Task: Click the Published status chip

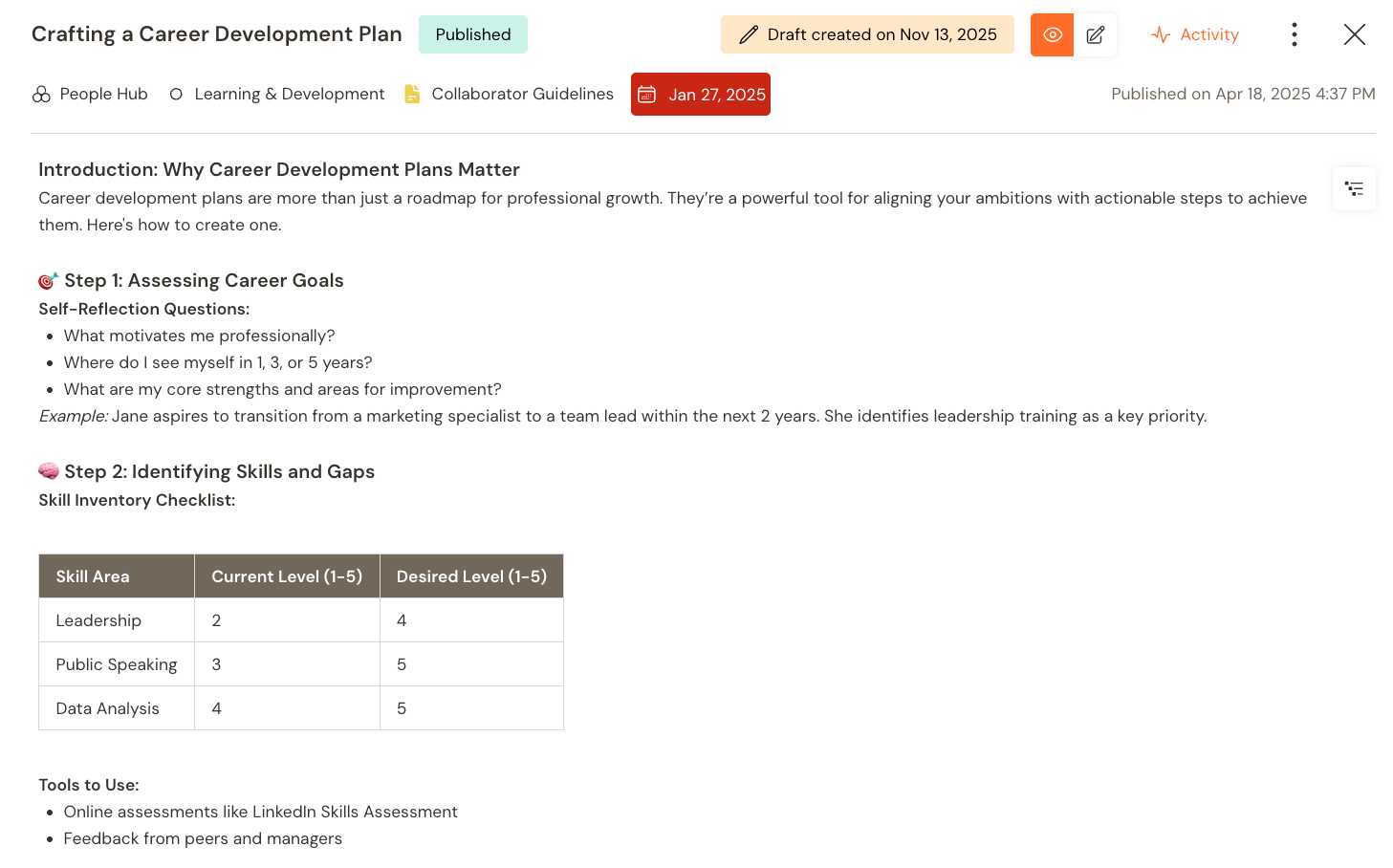Action: (x=472, y=33)
